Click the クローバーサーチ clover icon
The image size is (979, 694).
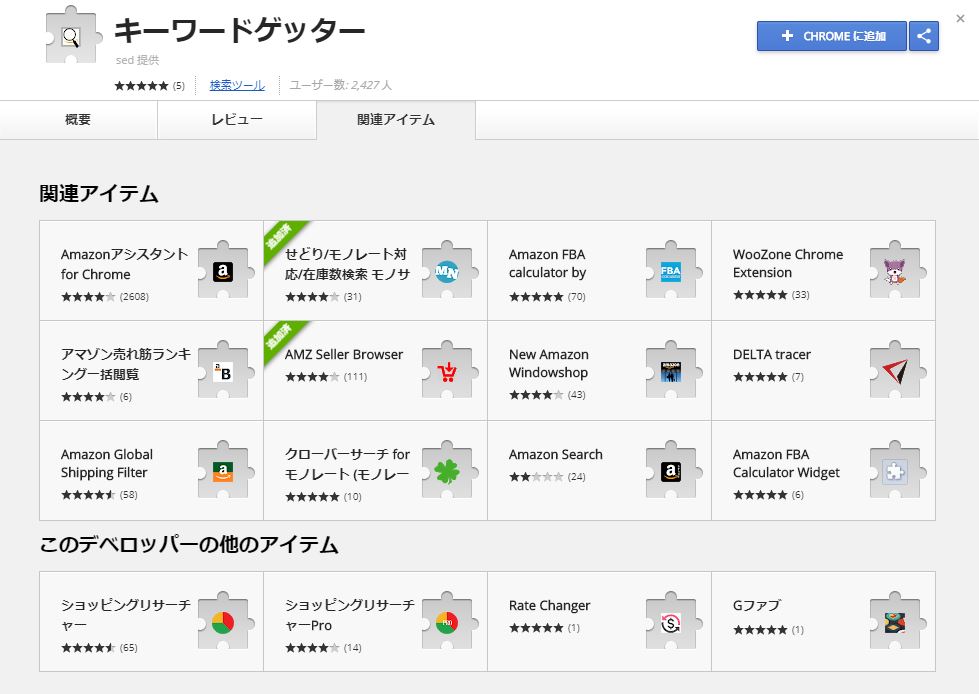point(450,469)
